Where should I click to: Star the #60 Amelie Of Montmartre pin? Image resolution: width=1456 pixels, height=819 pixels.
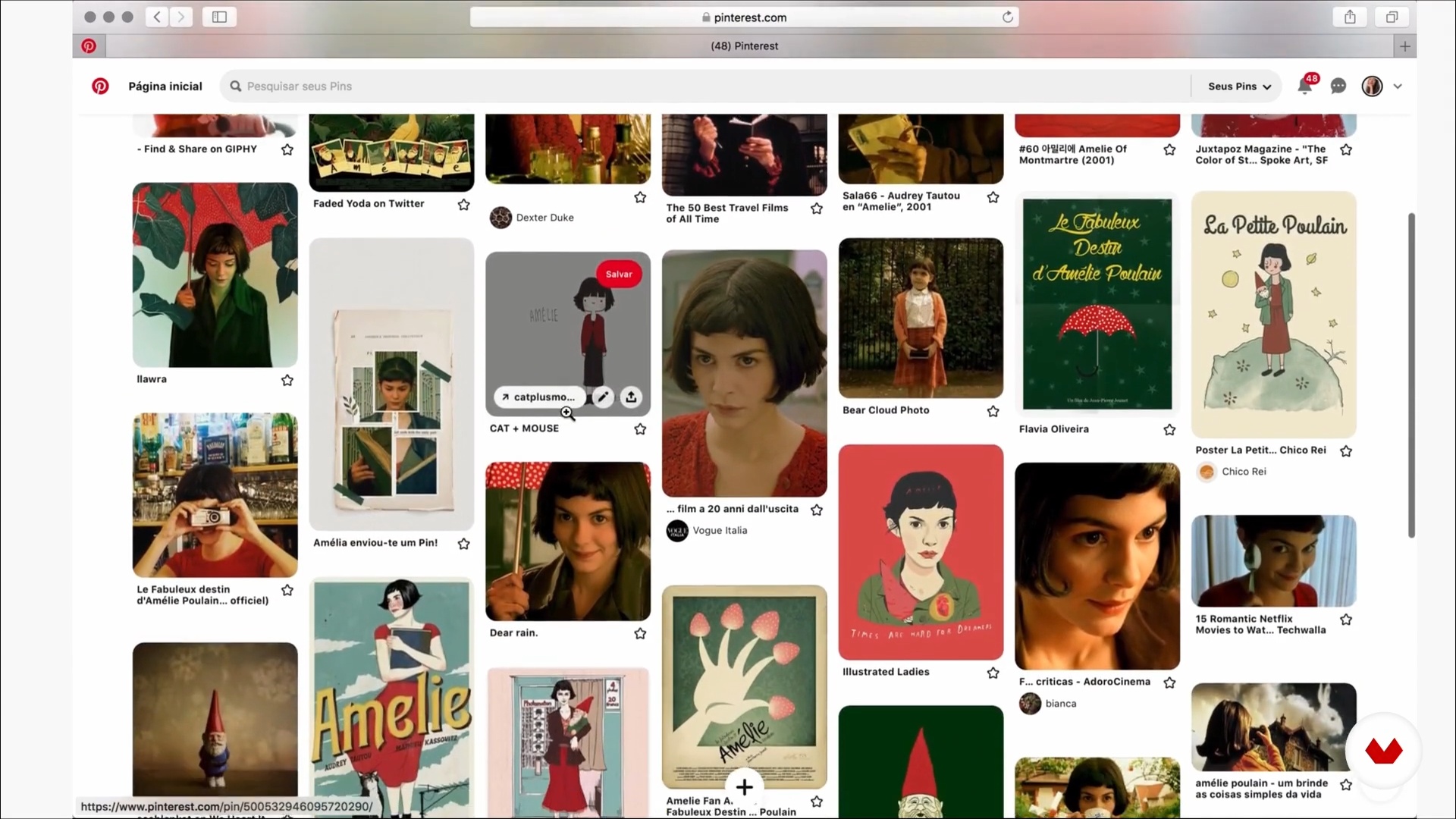(x=1169, y=149)
